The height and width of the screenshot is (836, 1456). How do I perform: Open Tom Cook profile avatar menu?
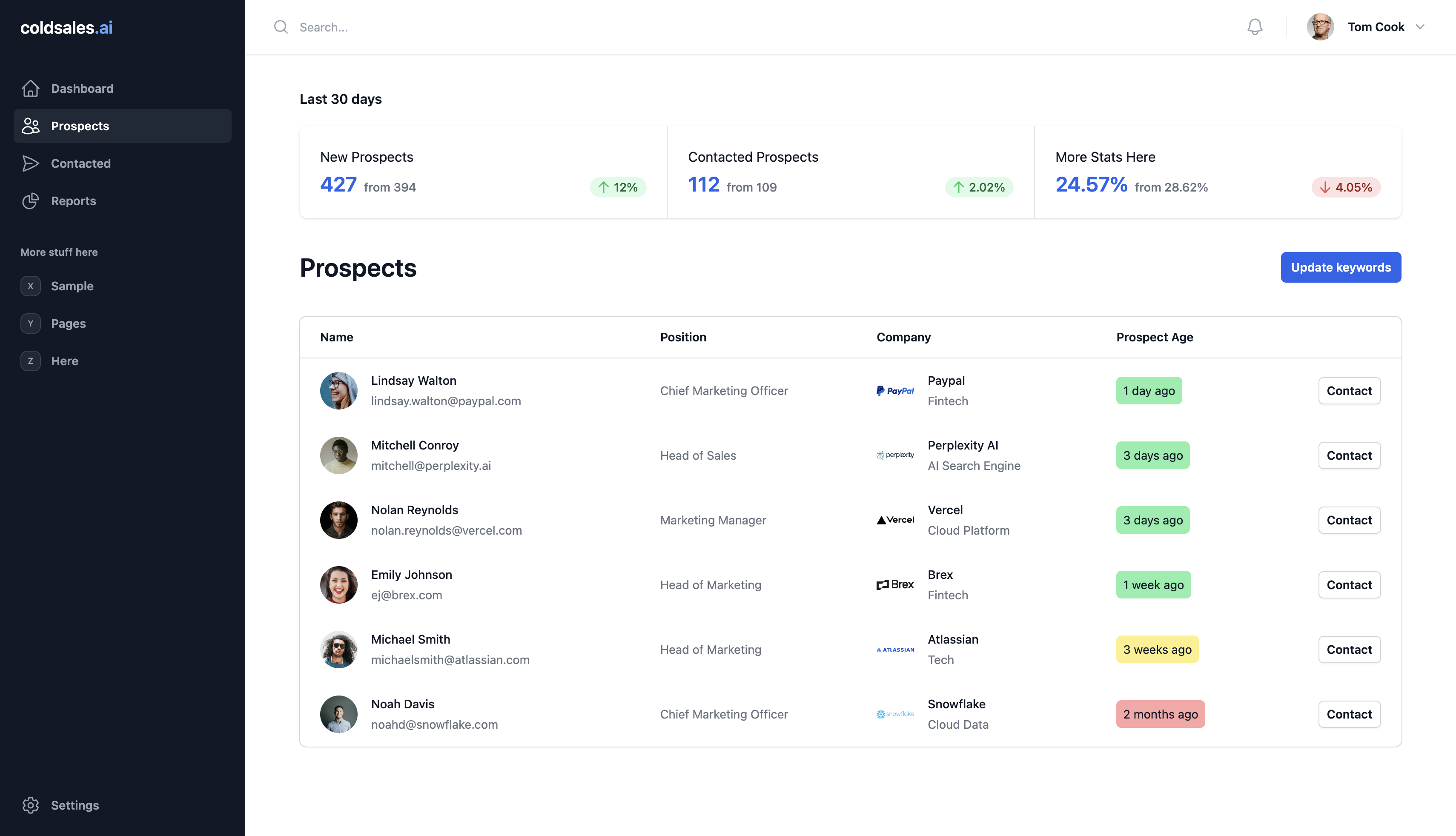(x=1320, y=27)
